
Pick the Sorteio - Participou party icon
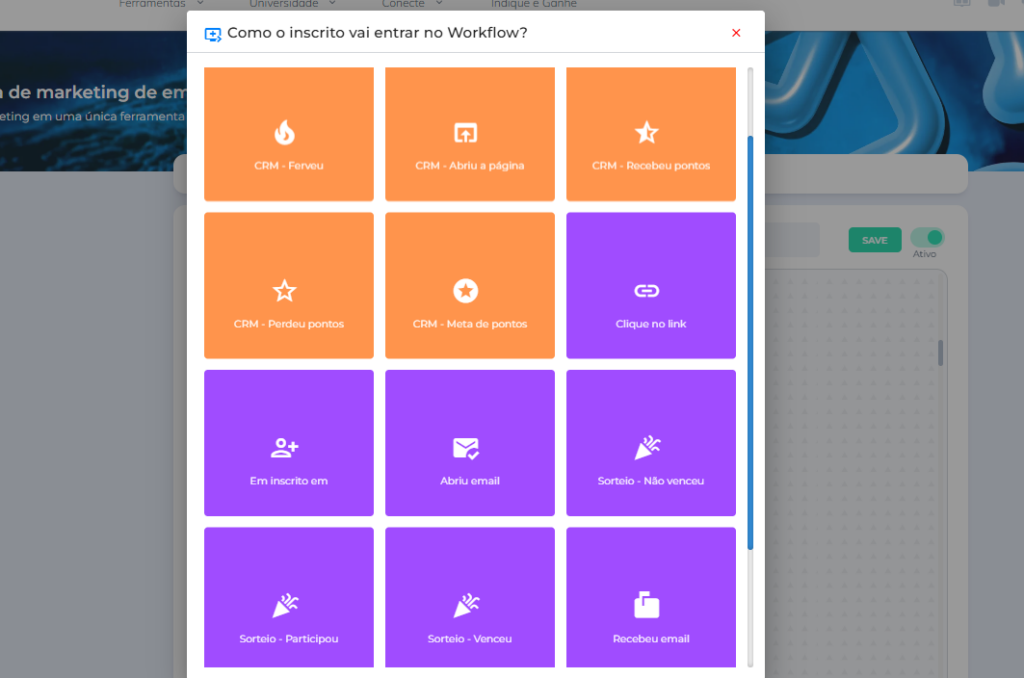284,605
